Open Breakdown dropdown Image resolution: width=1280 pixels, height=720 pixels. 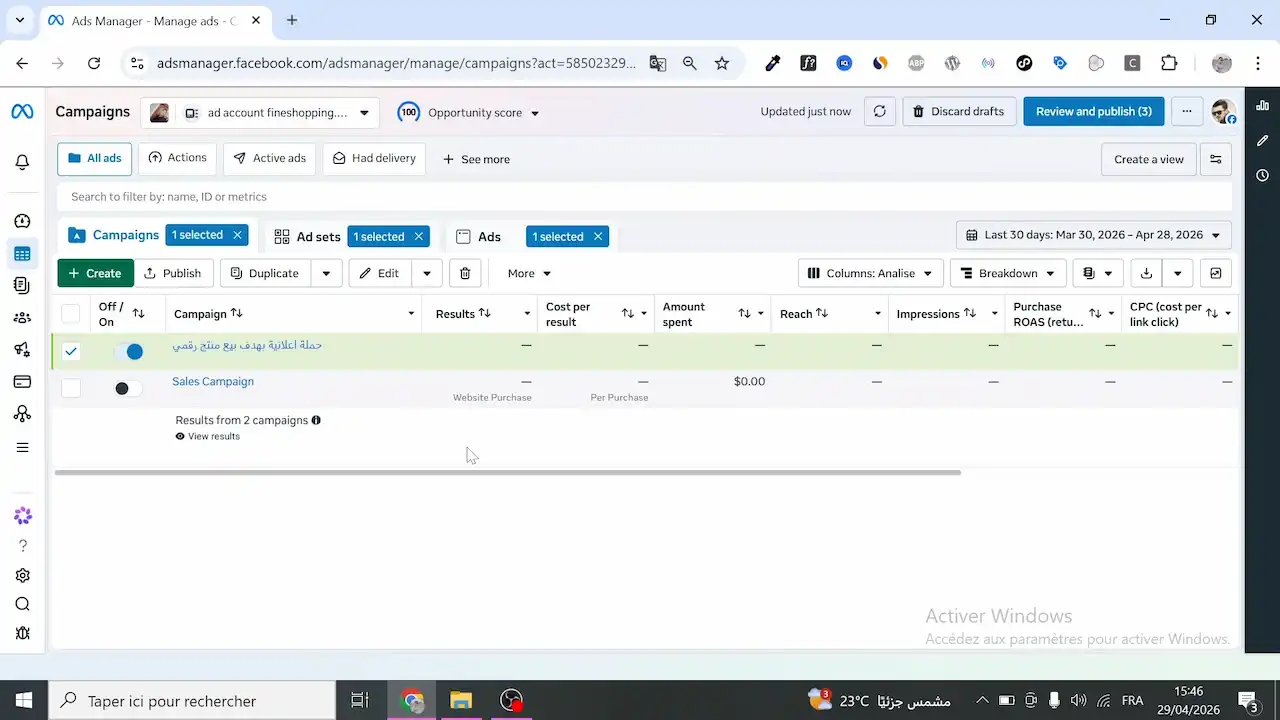point(1008,273)
